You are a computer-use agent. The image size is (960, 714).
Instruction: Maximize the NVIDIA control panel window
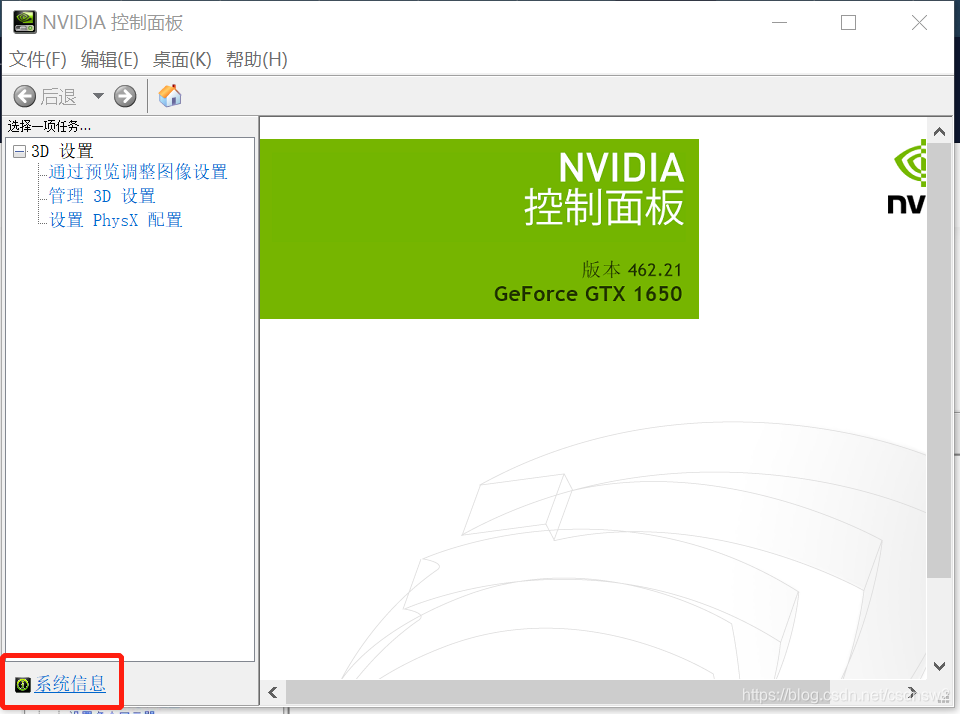tap(849, 23)
